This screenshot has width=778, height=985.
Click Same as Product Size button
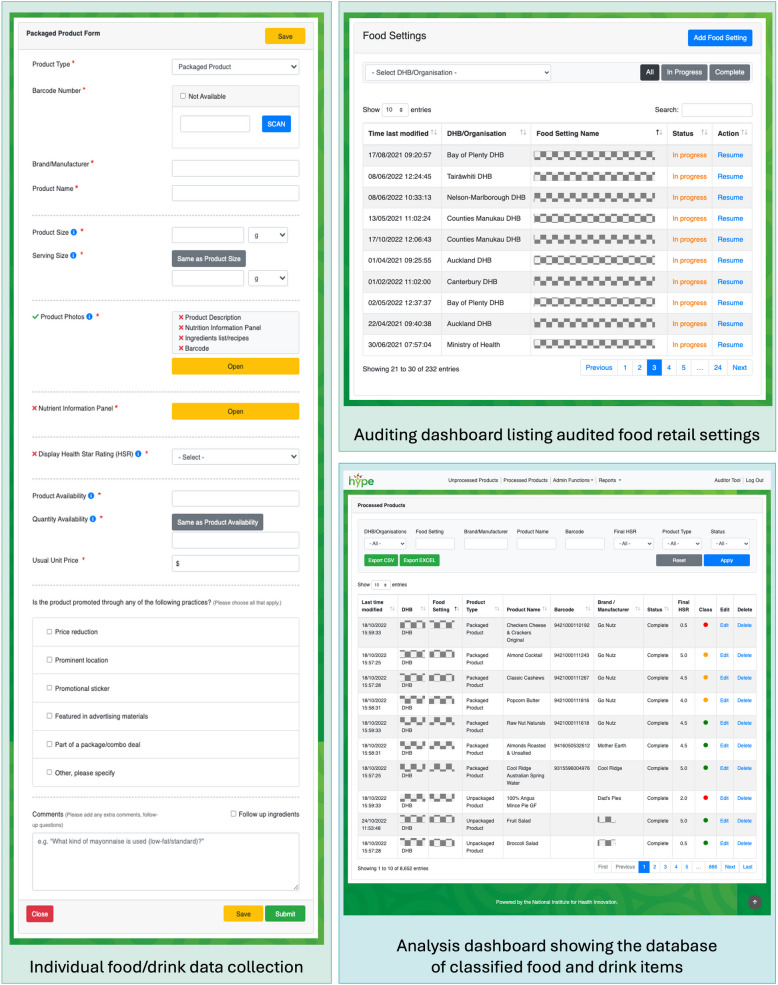pos(209,258)
